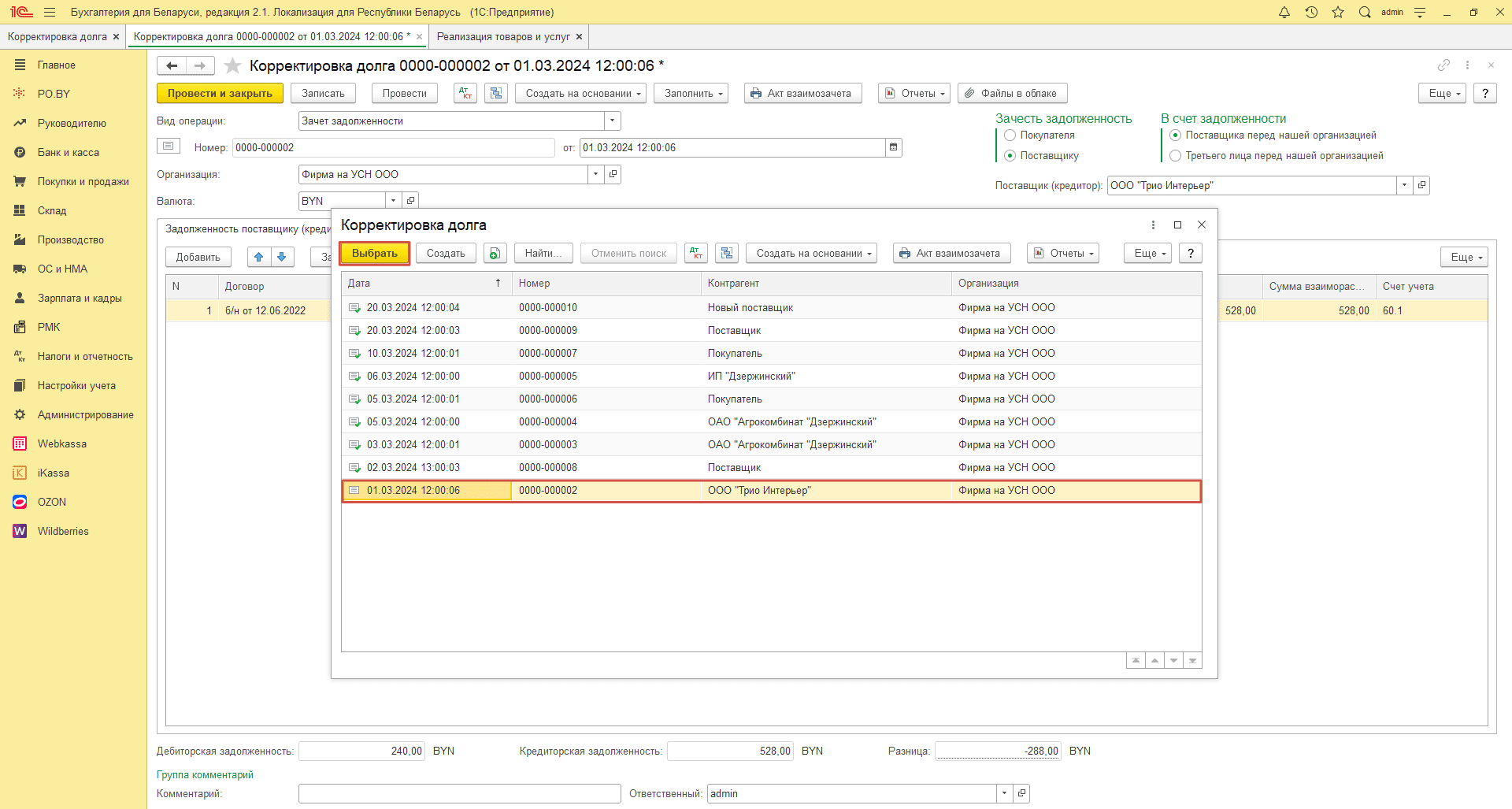Viewport: 1512px width, 809px height.
Task: Open Покупки и продажи section
Action: (83, 182)
